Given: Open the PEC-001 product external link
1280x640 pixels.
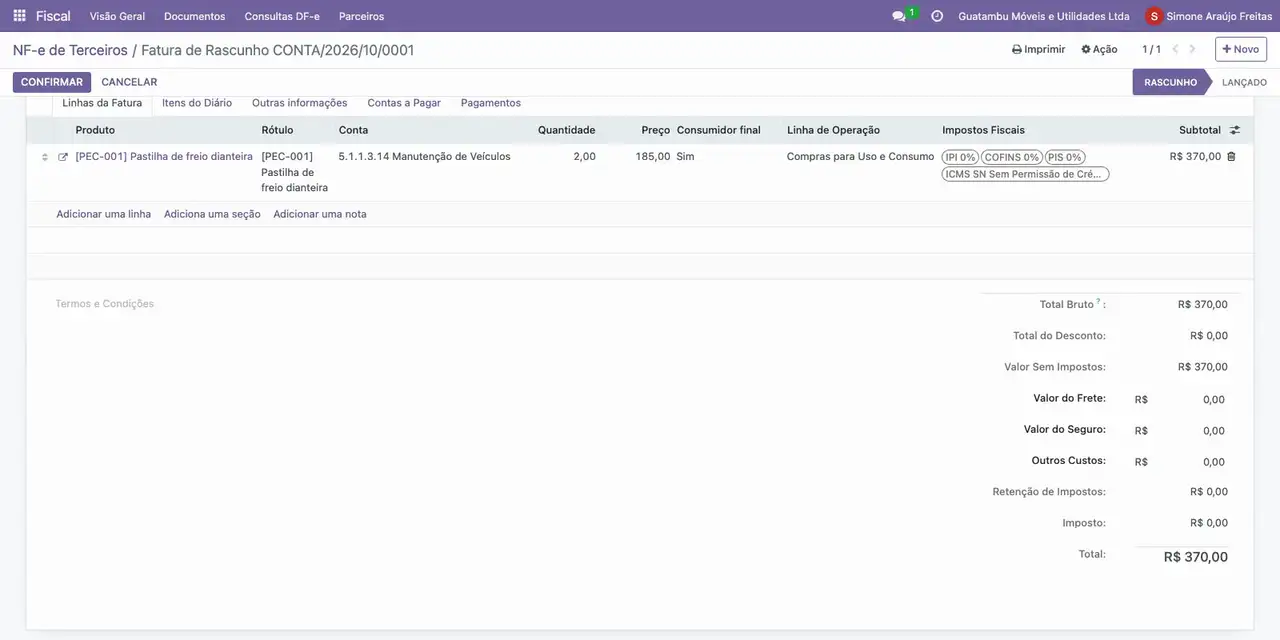Looking at the screenshot, I should [x=63, y=157].
